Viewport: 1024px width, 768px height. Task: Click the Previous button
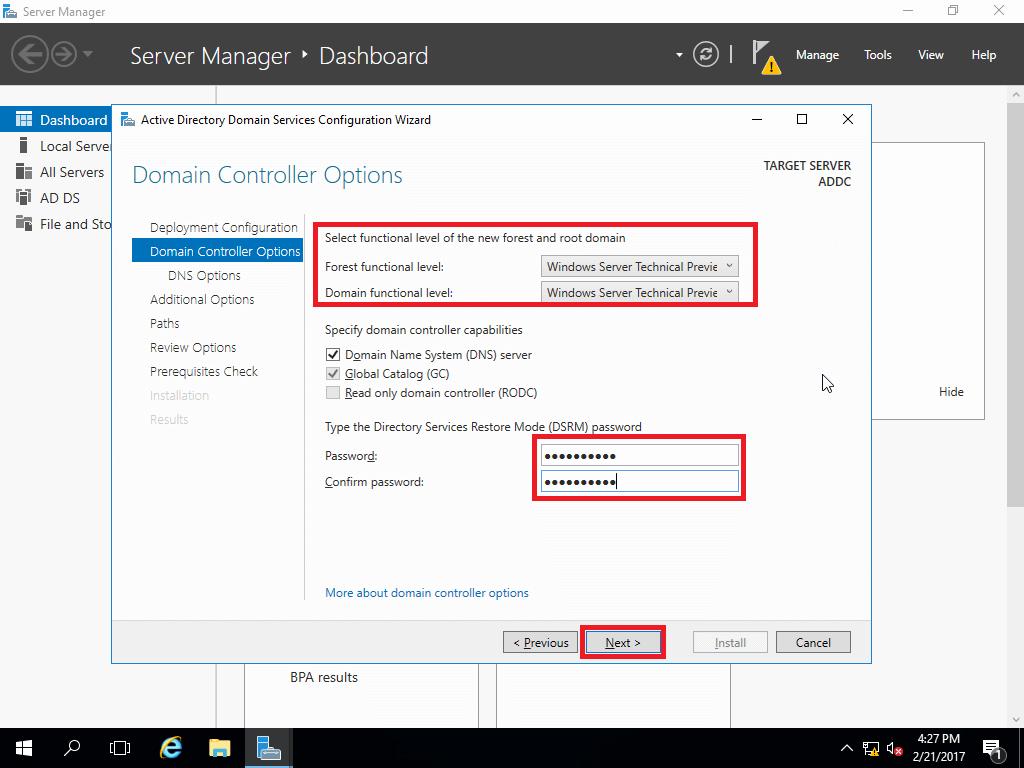coord(540,642)
